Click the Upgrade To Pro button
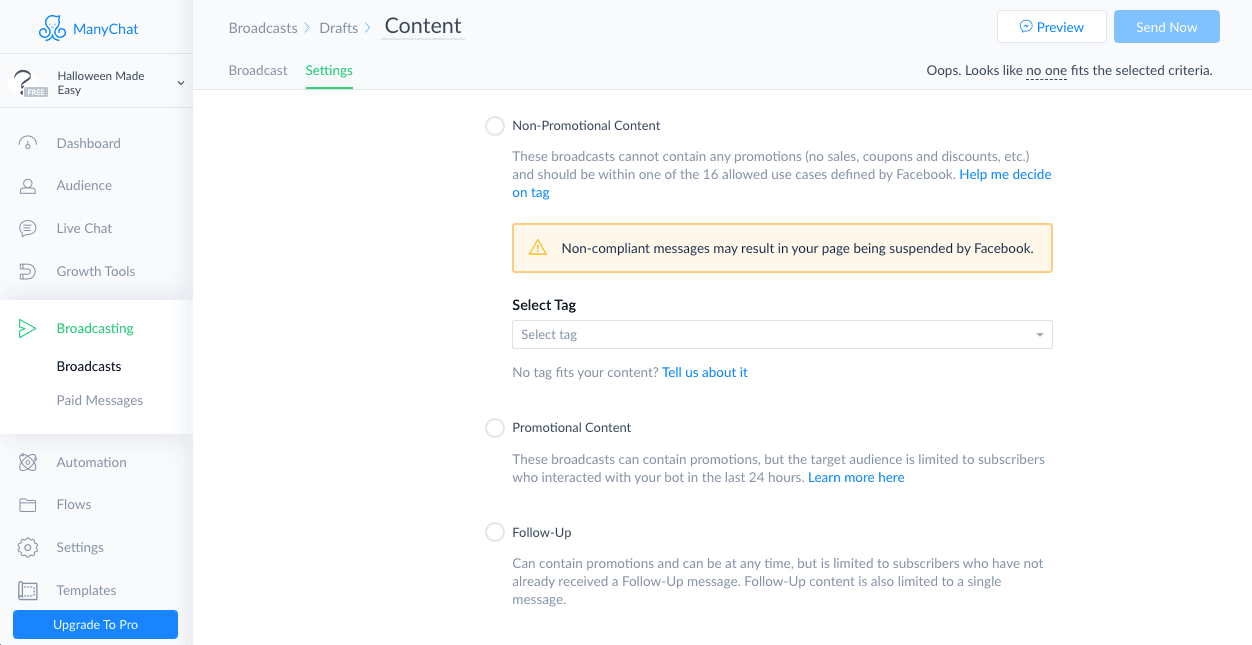This screenshot has height=645, width=1252. tap(95, 625)
